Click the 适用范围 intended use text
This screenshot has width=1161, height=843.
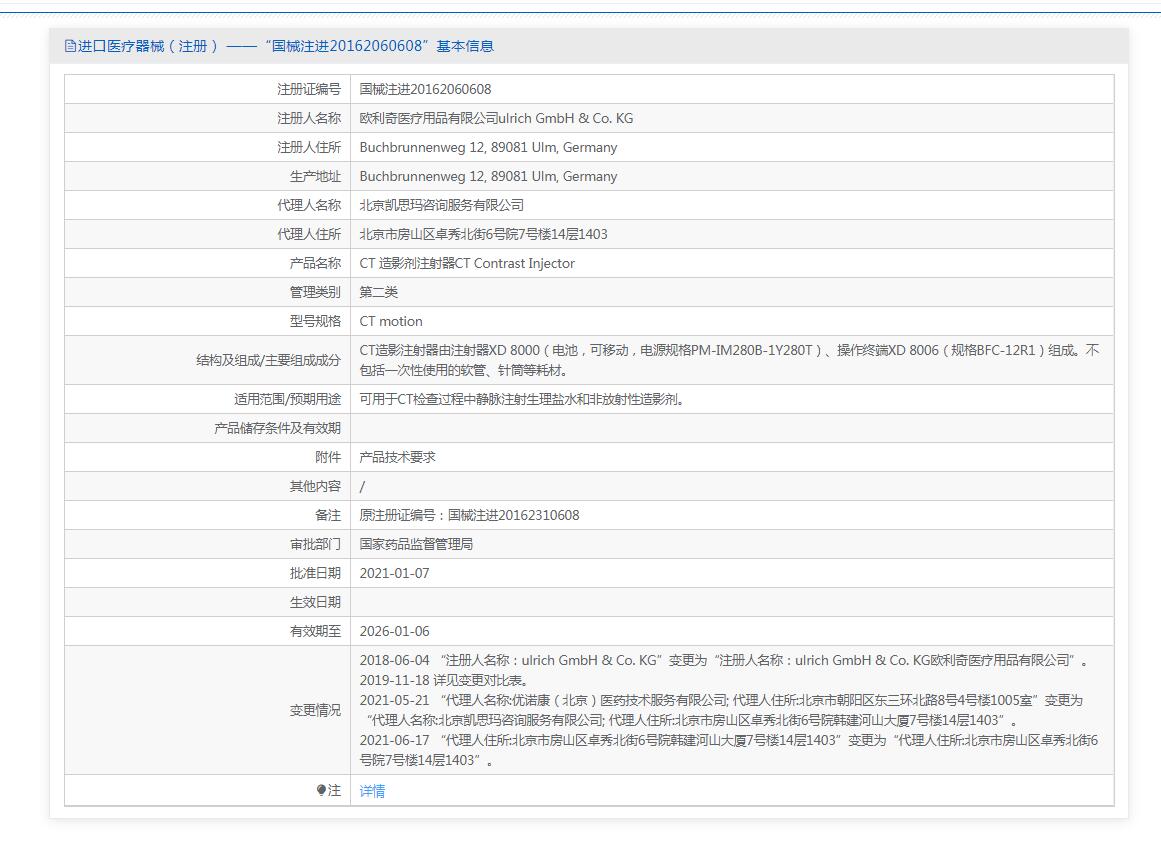point(522,399)
